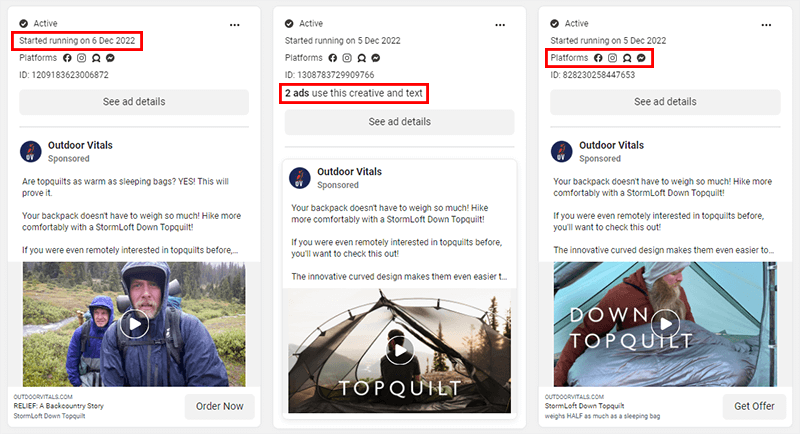
Task: Open 'StormLoft Down Topquilt' headline on Get Offer ad
Action: point(584,406)
